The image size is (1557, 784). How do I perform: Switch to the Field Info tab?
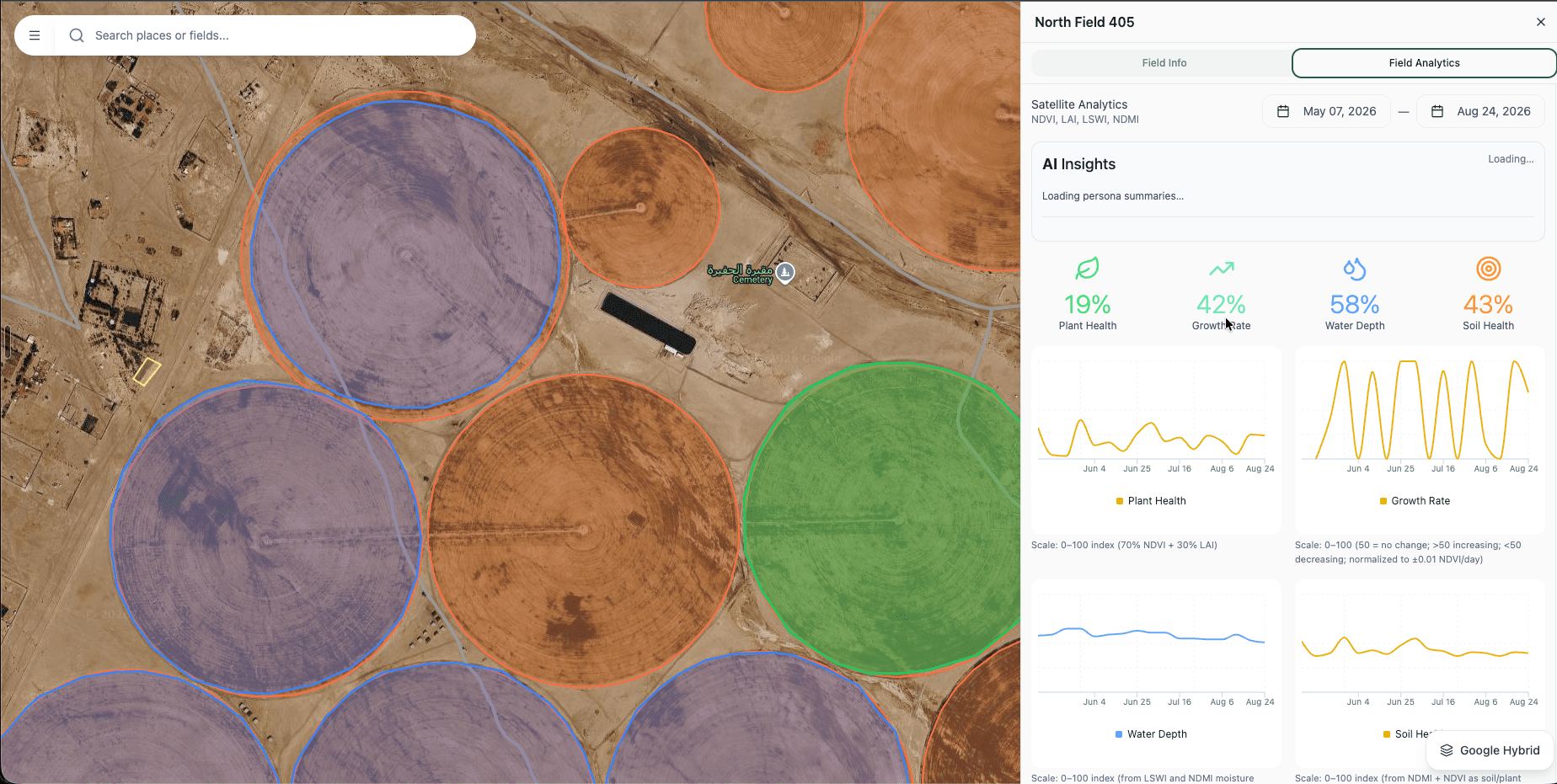[x=1164, y=63]
